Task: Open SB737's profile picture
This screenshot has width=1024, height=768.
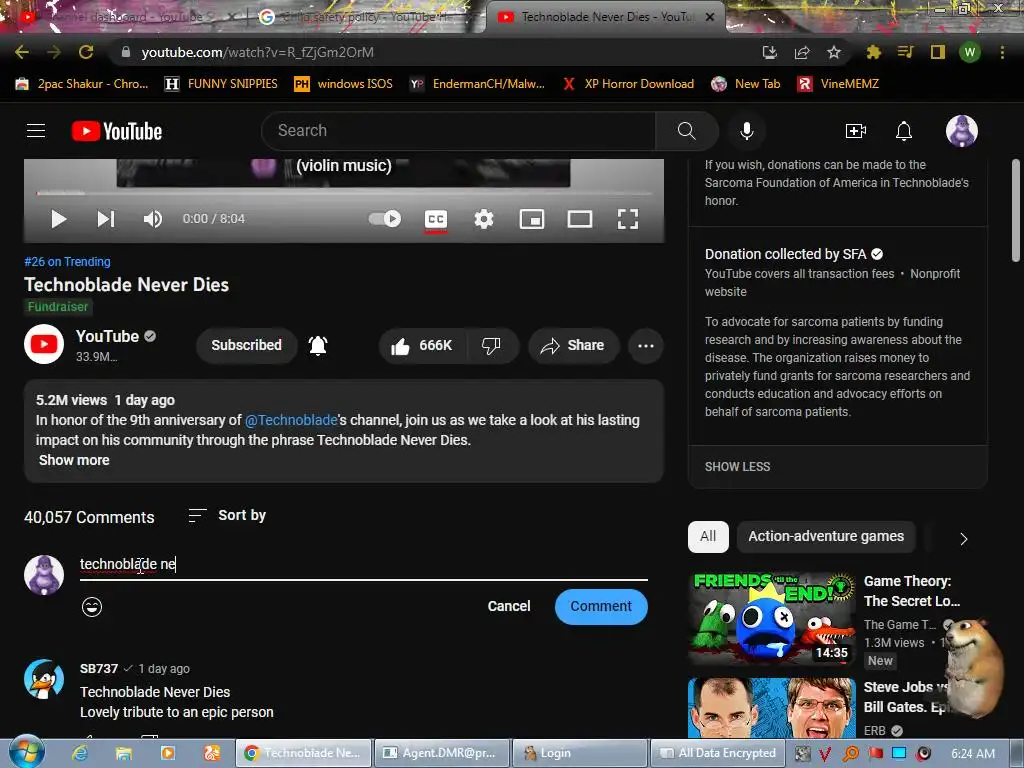Action: pyautogui.click(x=44, y=679)
